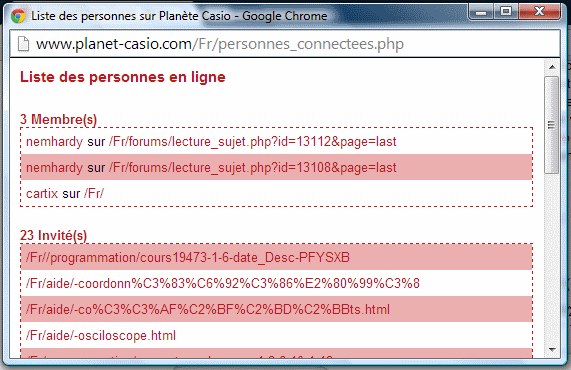
Task: Open the cartix member profile link
Action: (x=42, y=194)
